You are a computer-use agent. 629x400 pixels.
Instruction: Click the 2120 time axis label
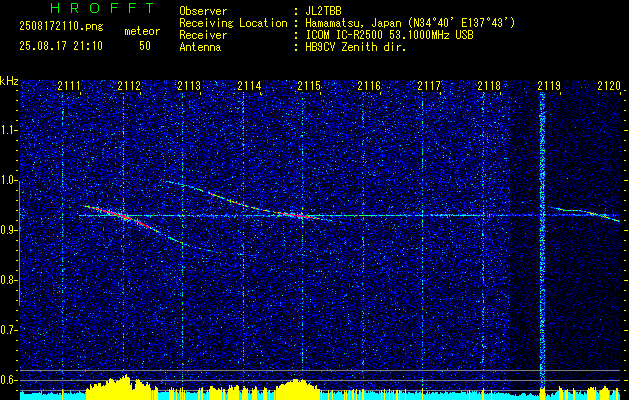609,85
